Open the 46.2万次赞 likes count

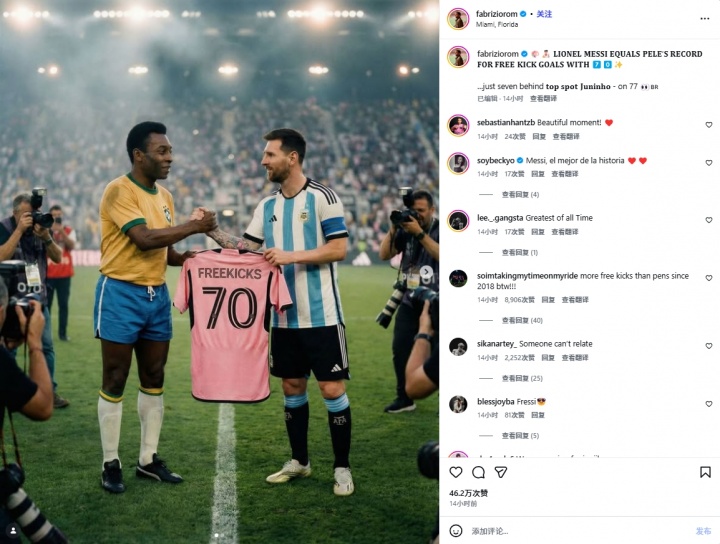pos(468,493)
